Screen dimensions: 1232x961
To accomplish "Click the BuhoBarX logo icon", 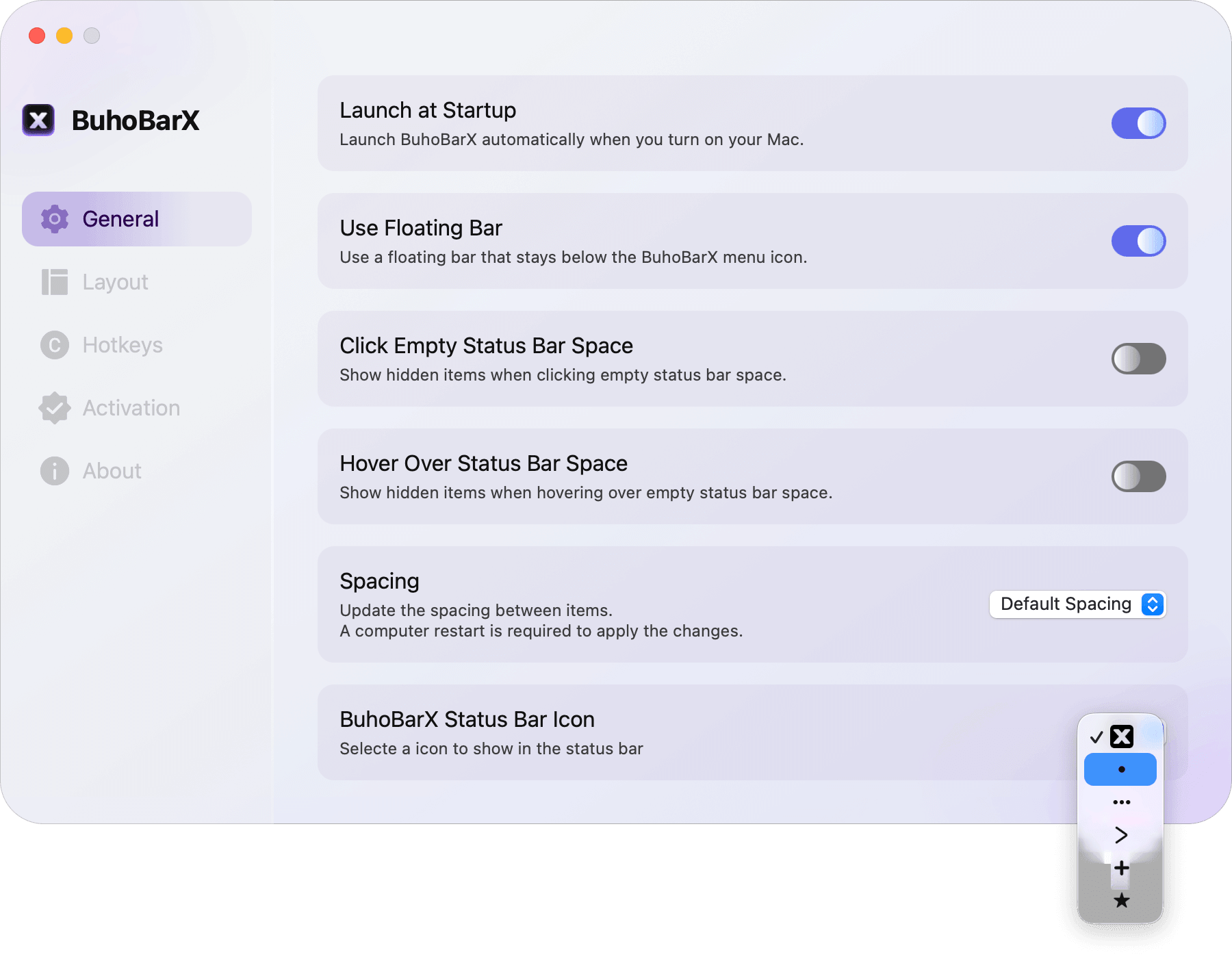I will point(39,120).
